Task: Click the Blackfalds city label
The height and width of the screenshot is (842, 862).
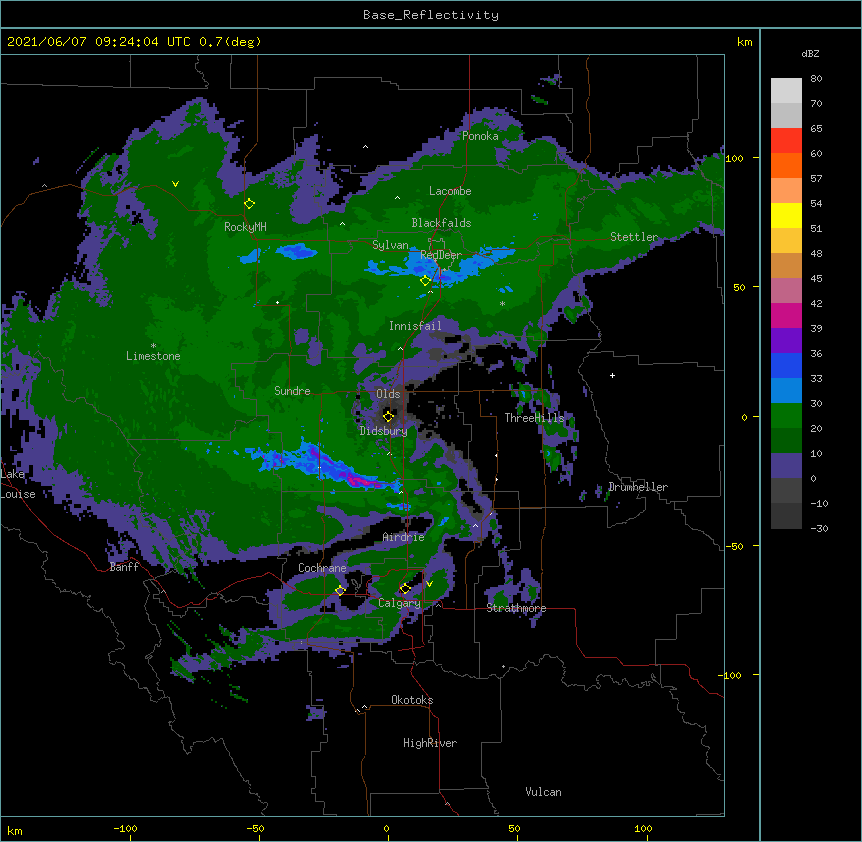Action: (x=441, y=223)
